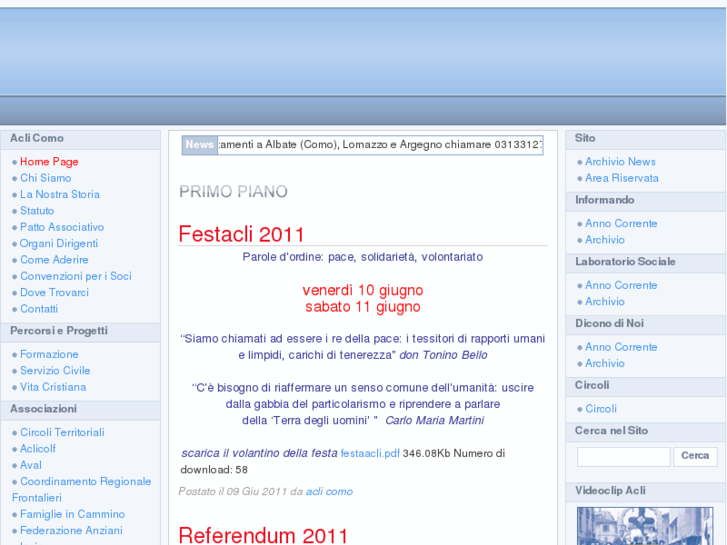Click the scrolling News ticker text
The image size is (727, 545).
tap(380, 145)
